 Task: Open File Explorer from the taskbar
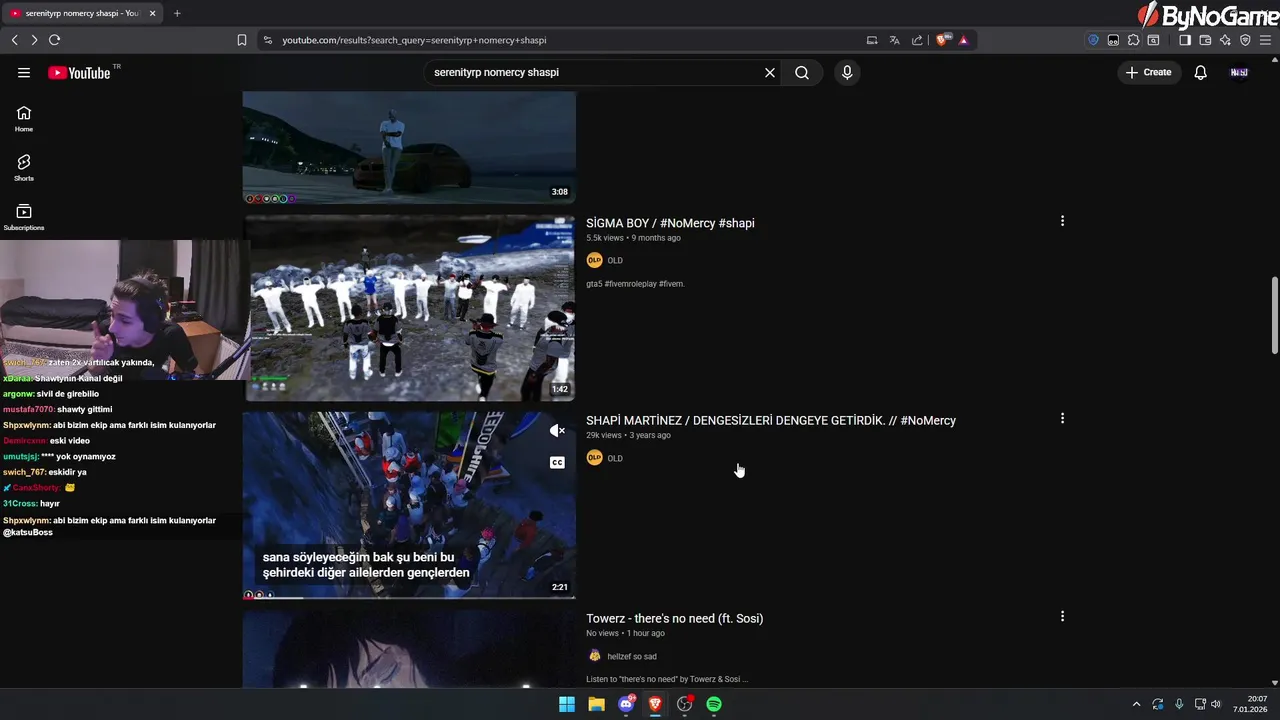[x=596, y=704]
